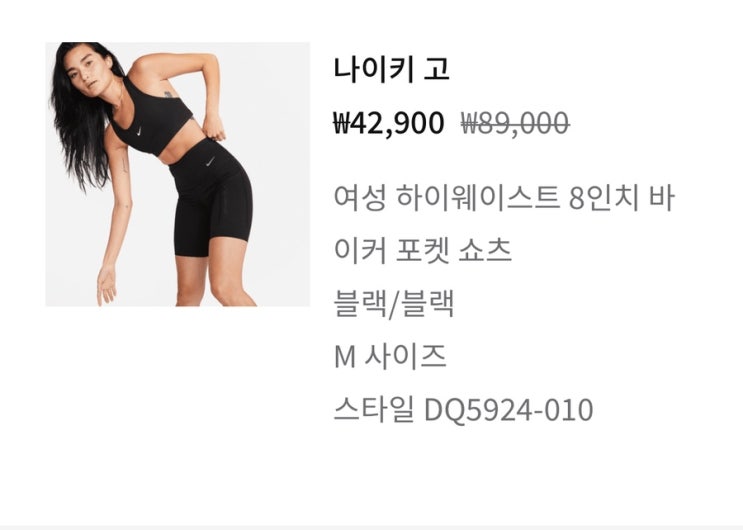This screenshot has width=743, height=530.
Task: Click the product title 나이키 고
Action: pos(391,69)
